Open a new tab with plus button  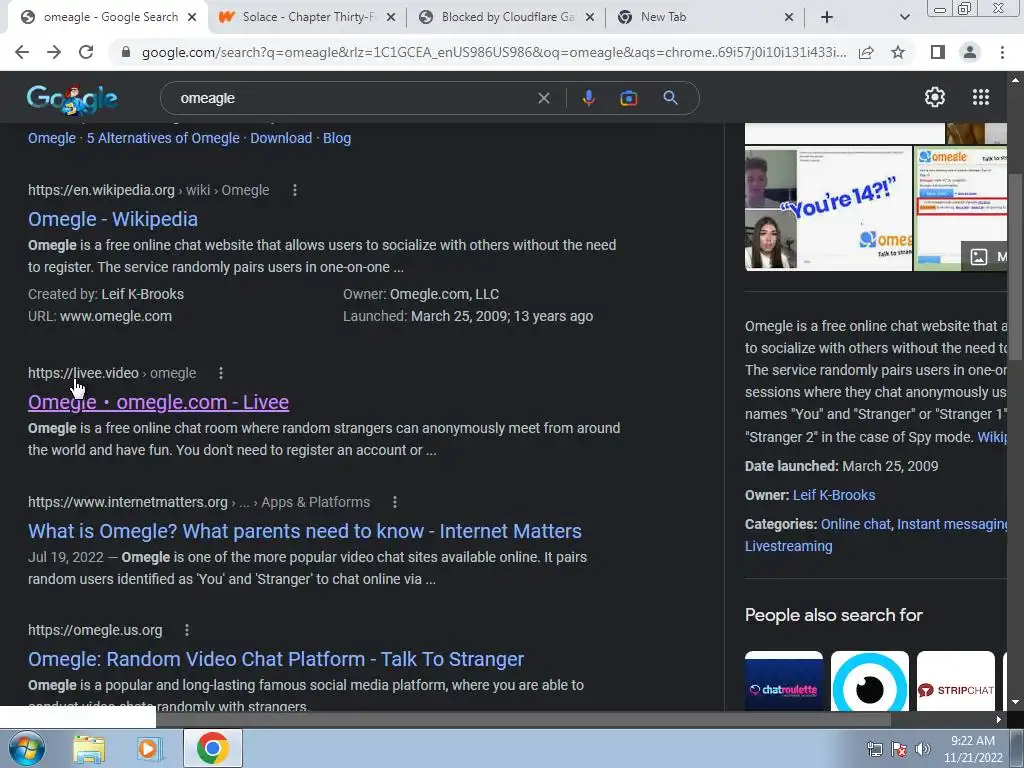(x=827, y=18)
